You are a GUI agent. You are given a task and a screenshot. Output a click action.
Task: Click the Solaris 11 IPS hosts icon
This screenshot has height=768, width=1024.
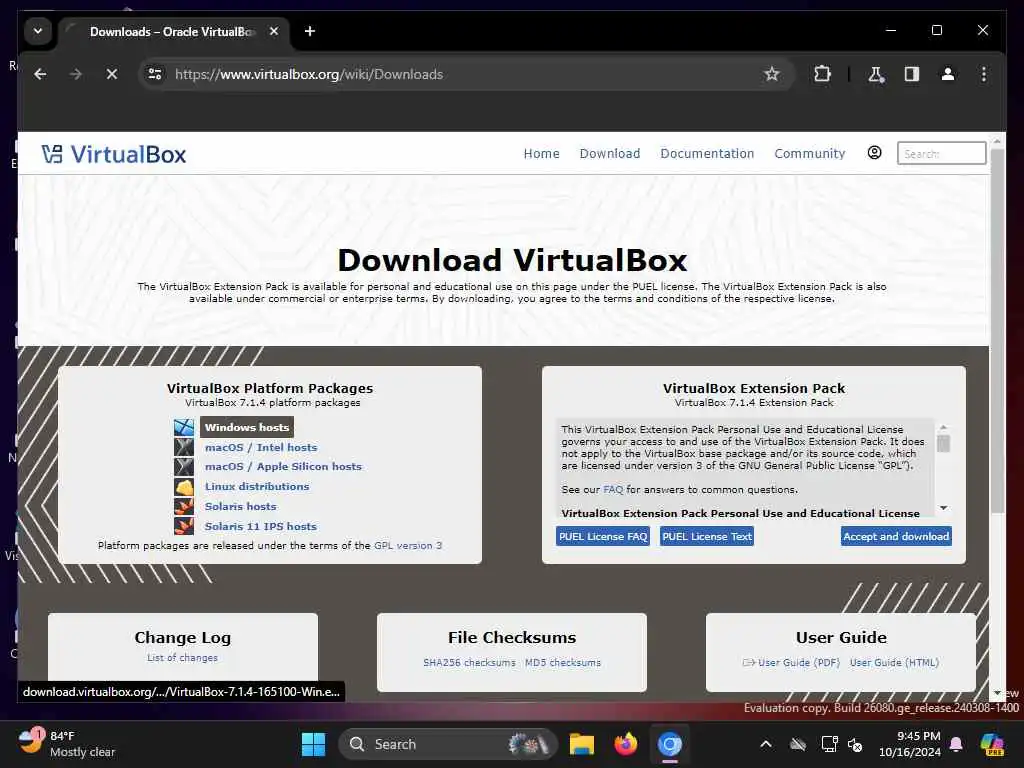(x=184, y=526)
